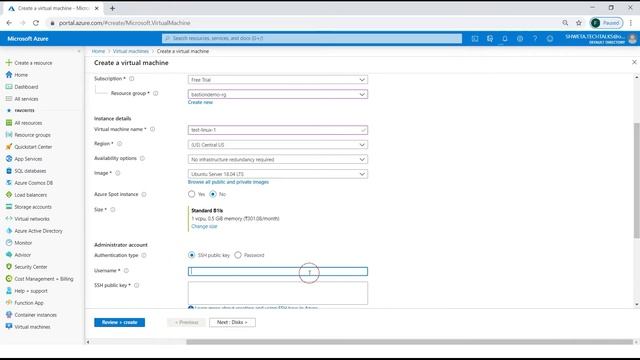Close the Create a virtual machine blade
This screenshot has height=360, width=640.
tap(634, 62)
